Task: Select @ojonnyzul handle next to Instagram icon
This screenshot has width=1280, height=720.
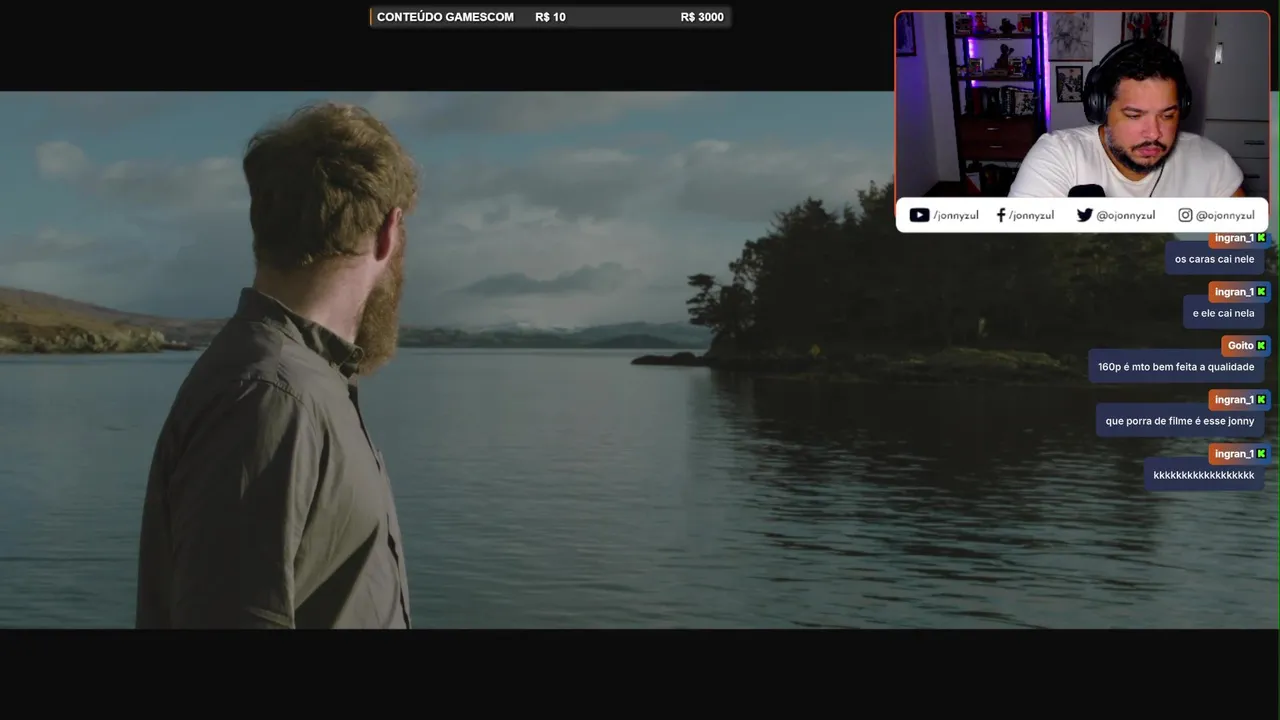Action: 1225,216
